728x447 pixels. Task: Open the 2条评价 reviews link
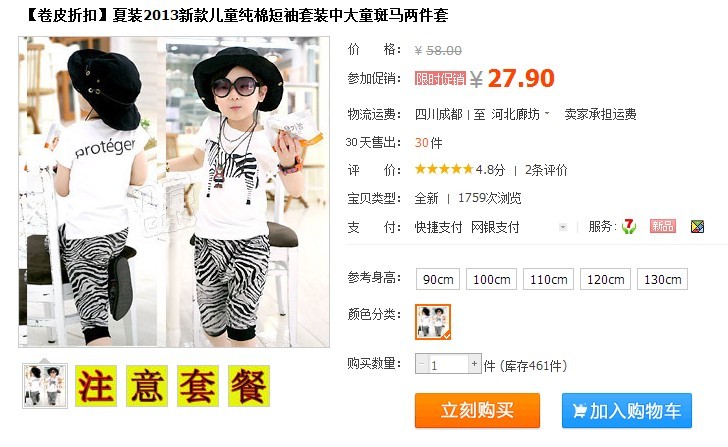tap(546, 170)
